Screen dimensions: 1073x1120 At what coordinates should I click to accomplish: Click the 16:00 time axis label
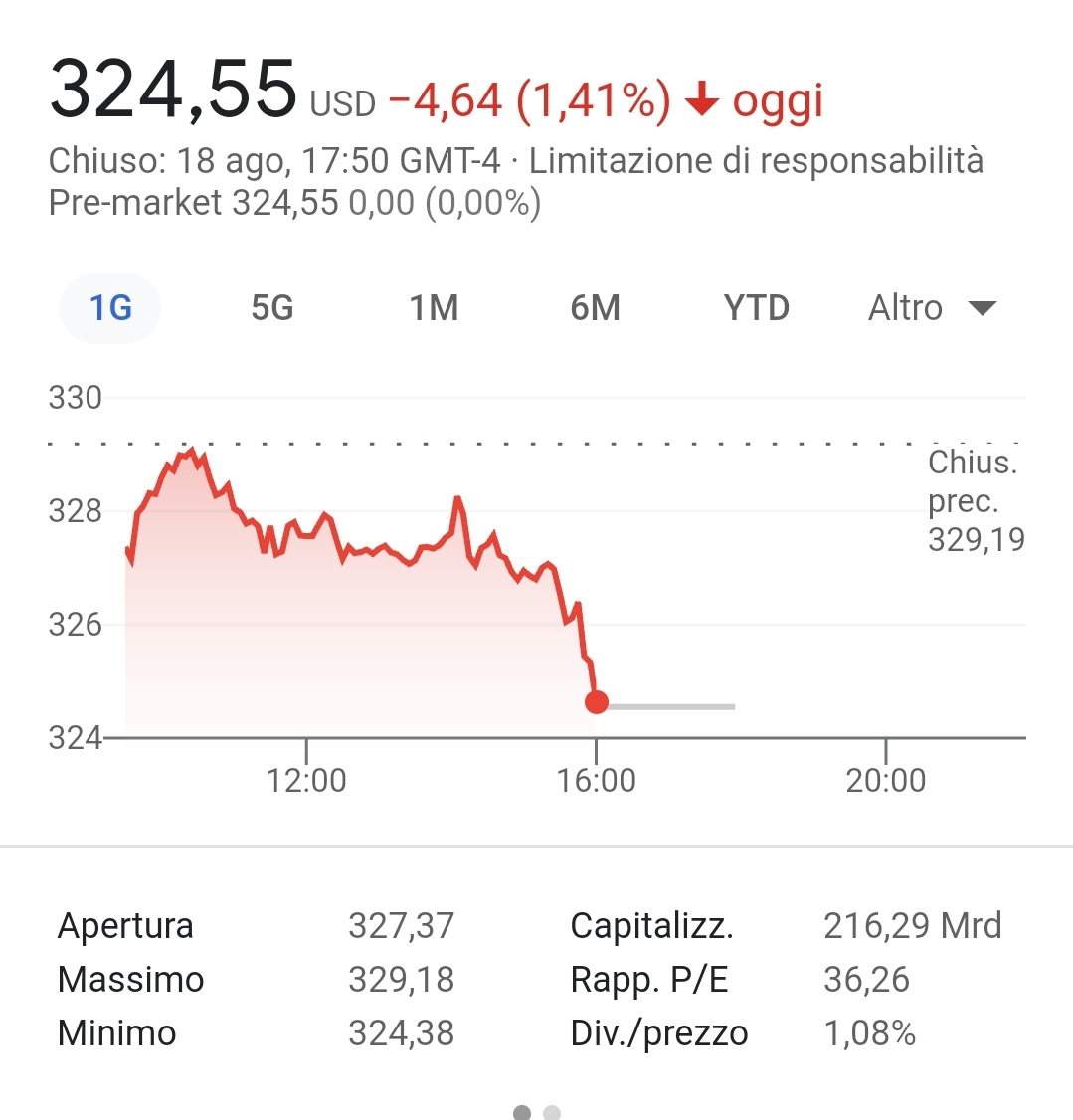coord(596,780)
